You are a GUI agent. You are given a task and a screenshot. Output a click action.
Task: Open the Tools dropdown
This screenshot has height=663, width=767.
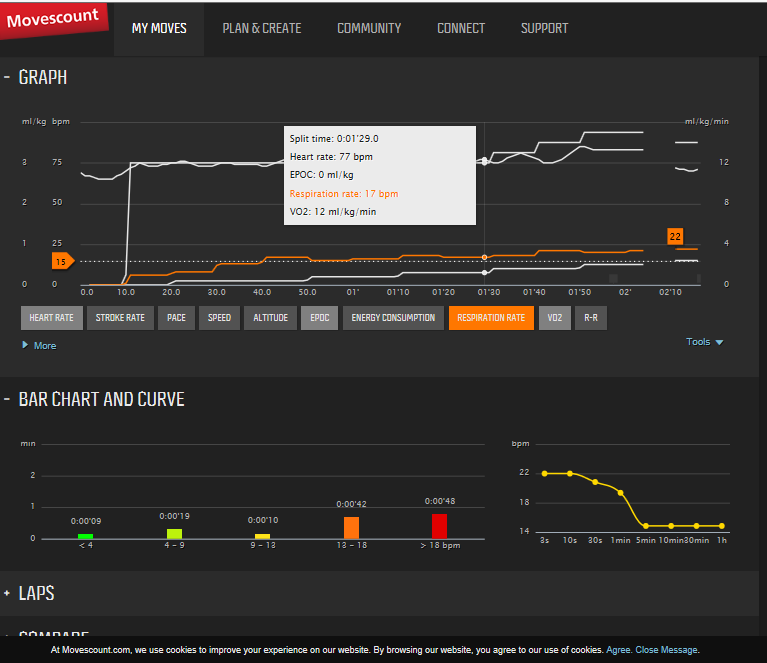[x=704, y=342]
